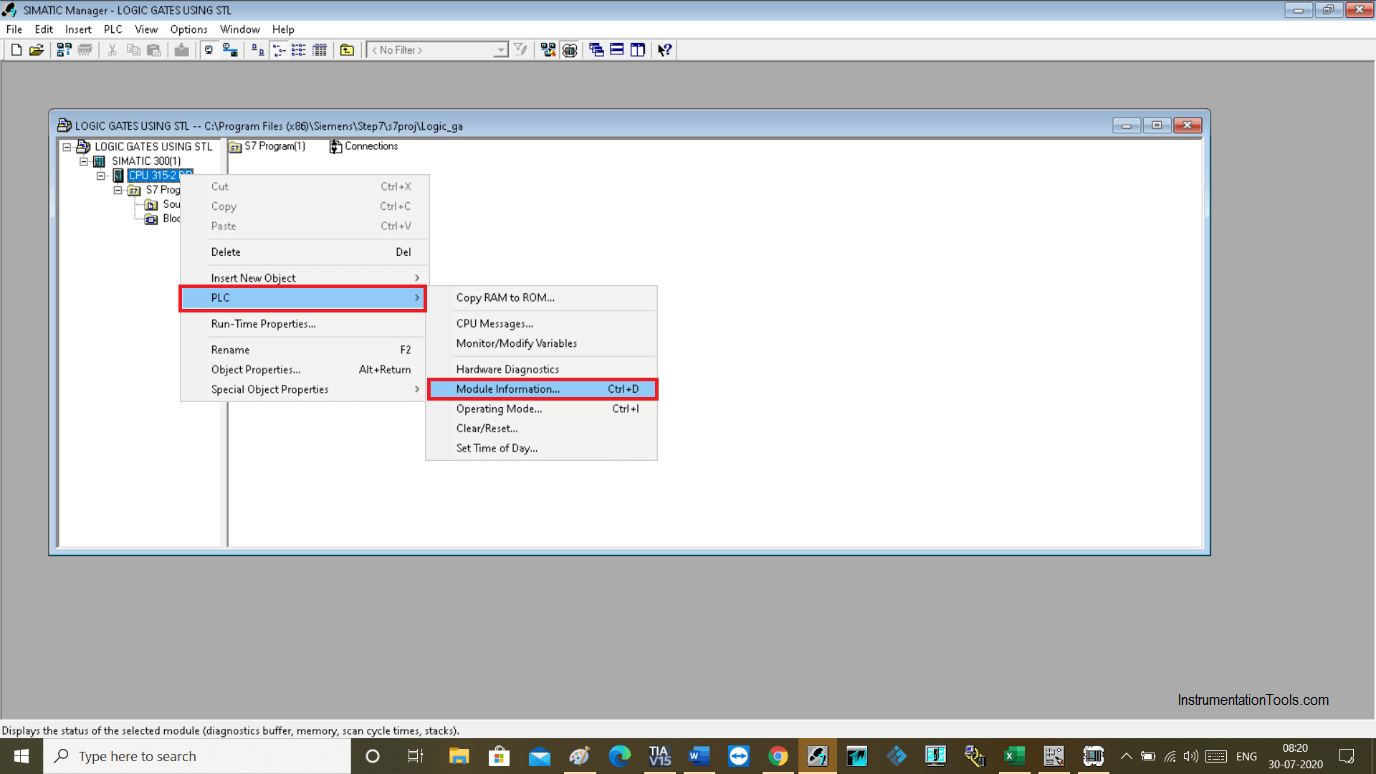The height and width of the screenshot is (774, 1376).
Task: Select the Sources folder in tree
Action: (x=171, y=204)
